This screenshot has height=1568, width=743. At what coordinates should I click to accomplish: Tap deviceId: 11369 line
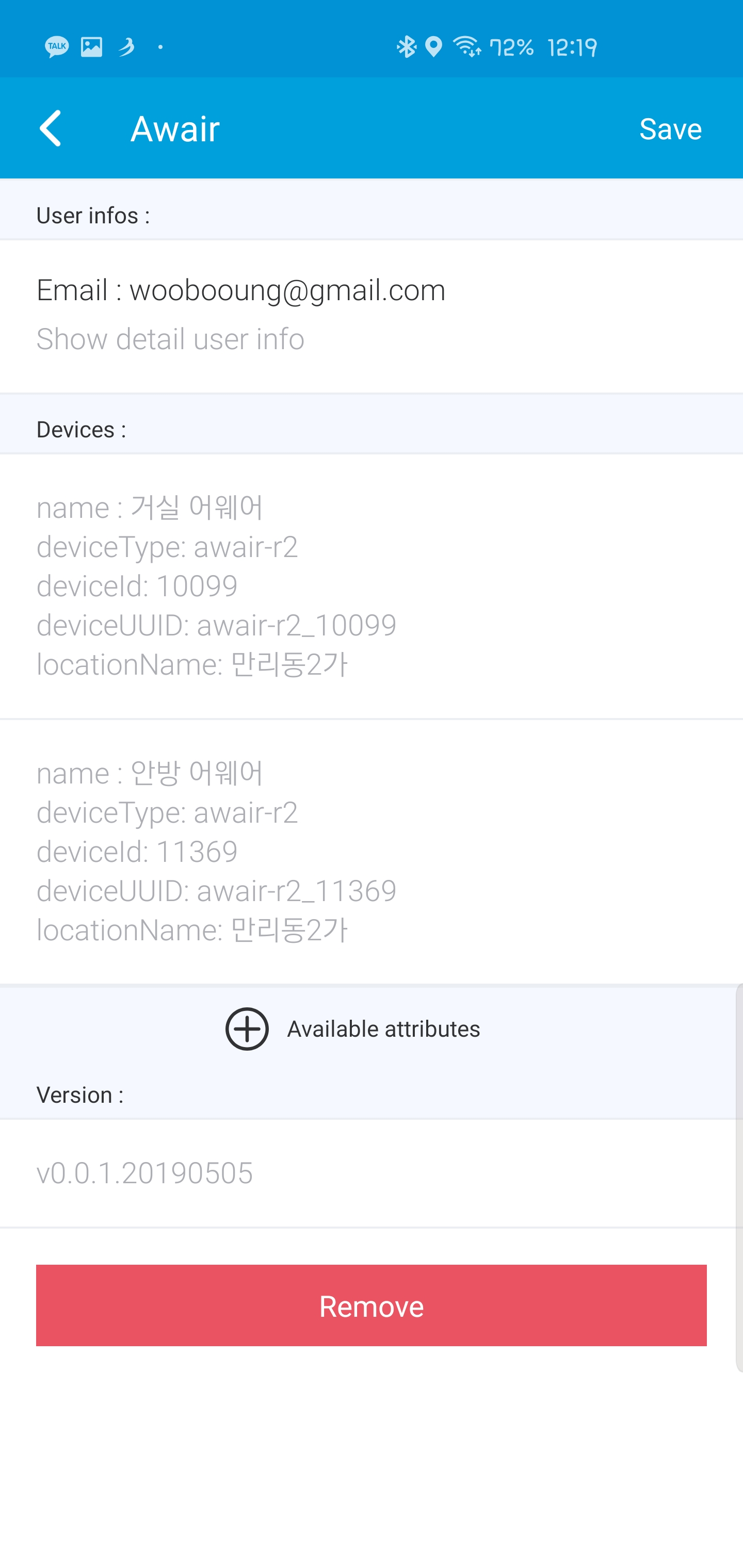click(137, 851)
